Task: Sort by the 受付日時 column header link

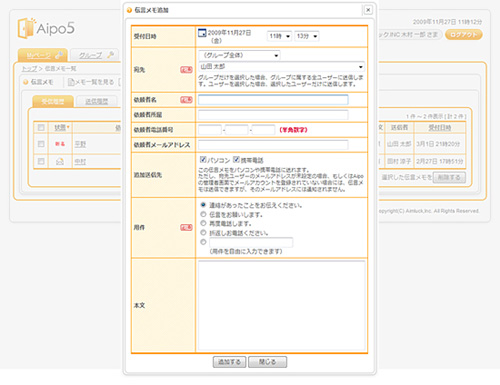Action: (440, 127)
